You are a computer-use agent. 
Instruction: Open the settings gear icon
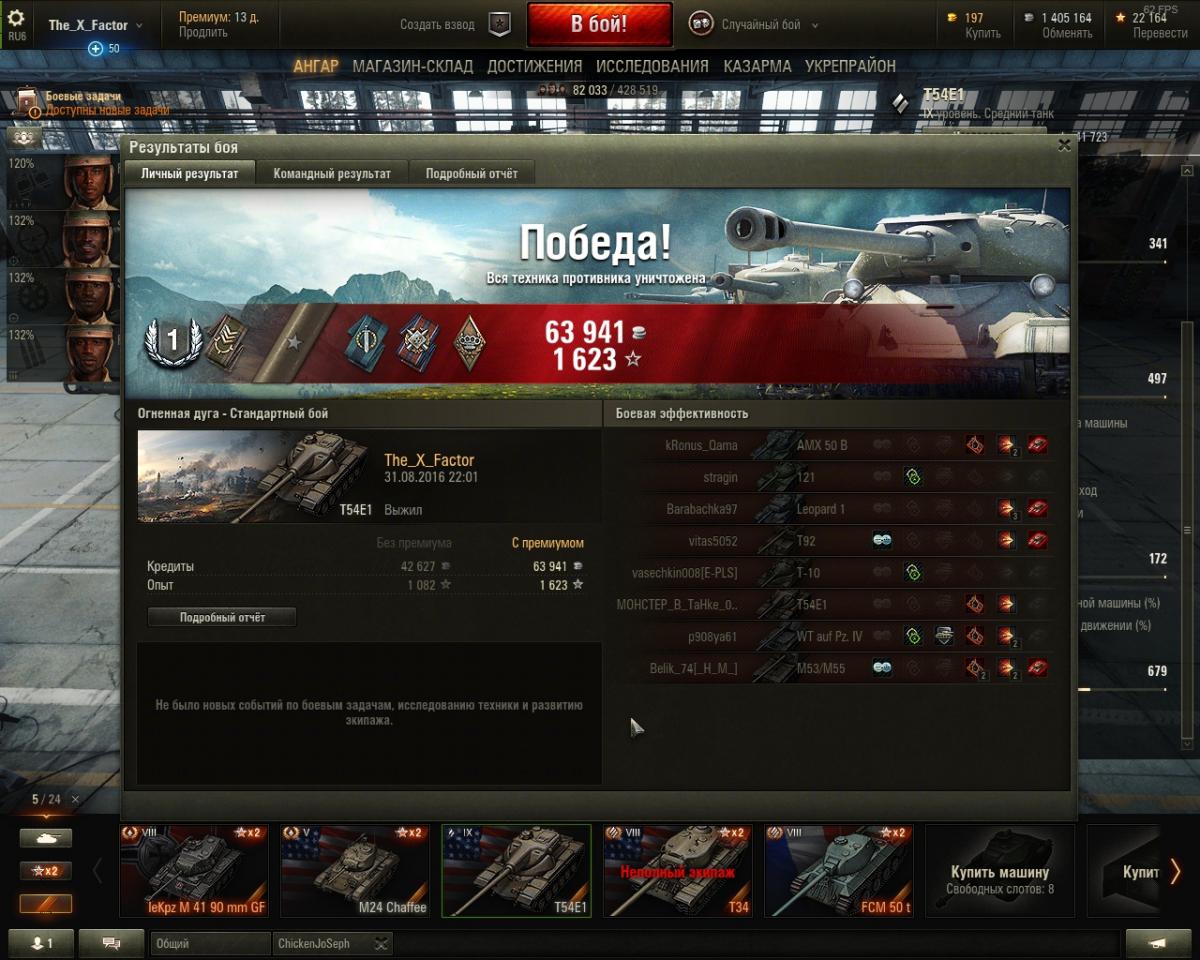(16, 18)
